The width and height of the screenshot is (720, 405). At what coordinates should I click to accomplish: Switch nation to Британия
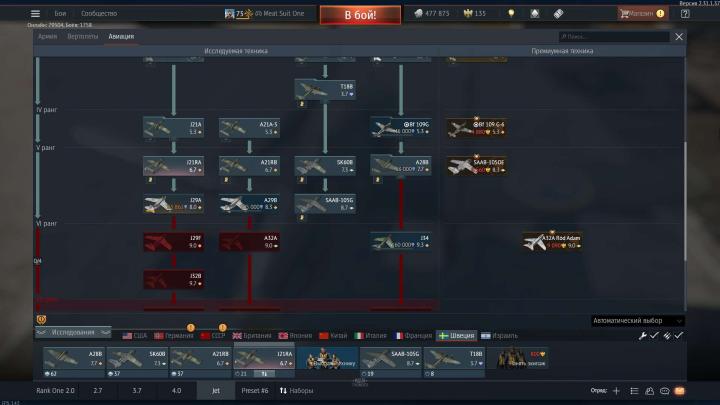(252, 336)
